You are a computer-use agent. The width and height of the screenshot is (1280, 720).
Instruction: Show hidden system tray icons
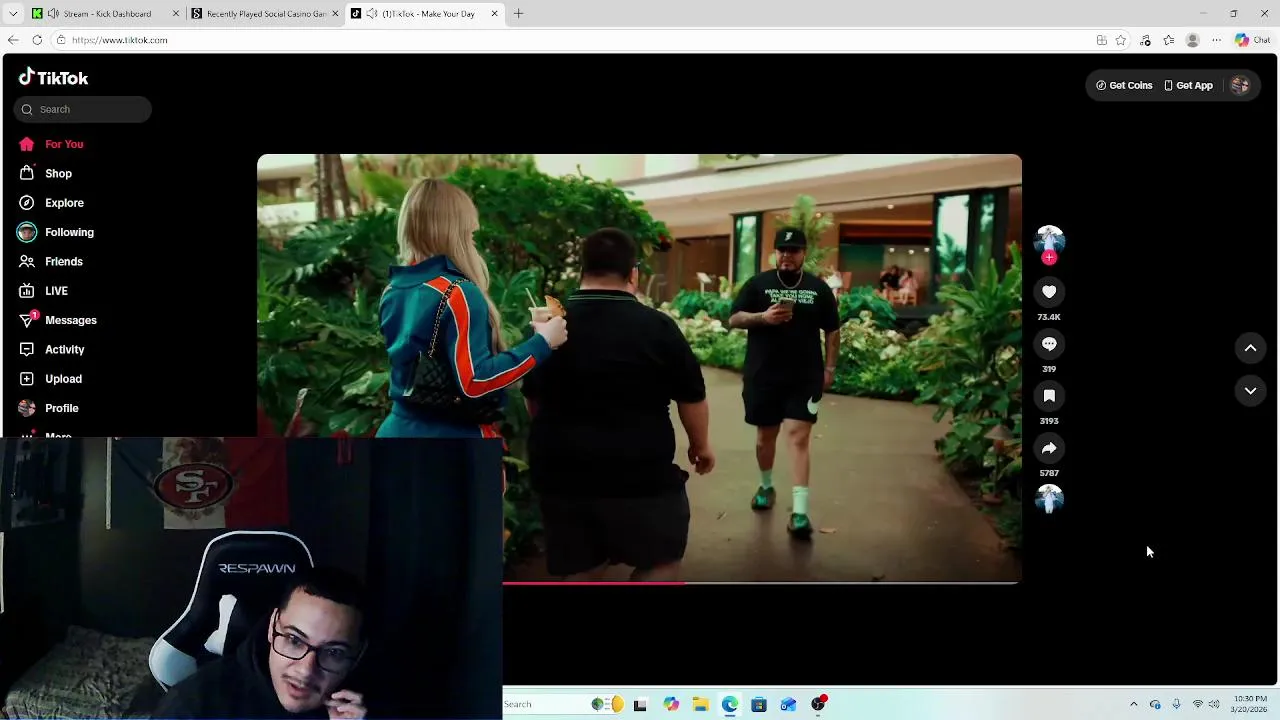1133,704
